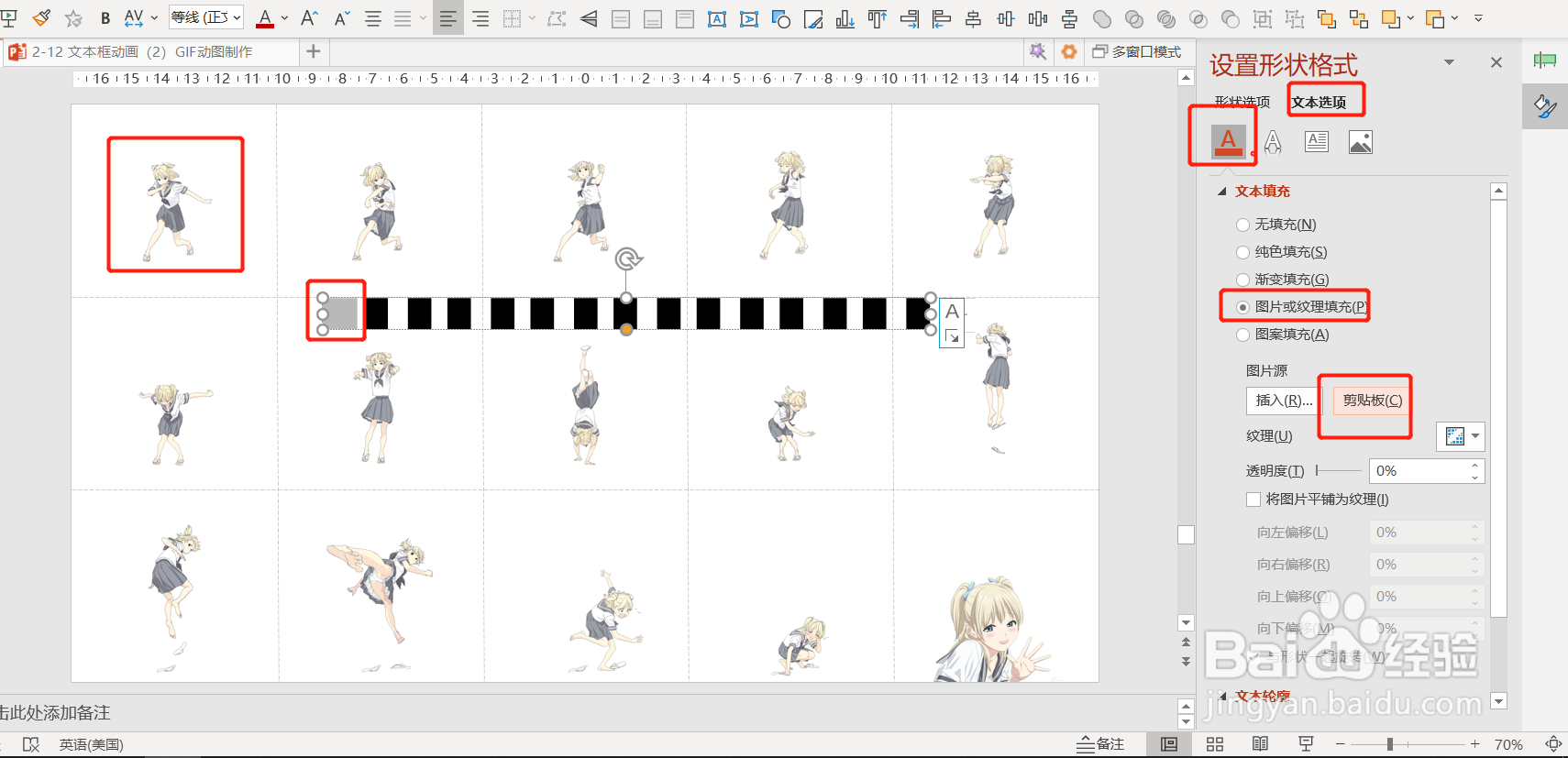This screenshot has height=758, width=1568.
Task: Click the align objects right icon
Action: [x=910, y=18]
